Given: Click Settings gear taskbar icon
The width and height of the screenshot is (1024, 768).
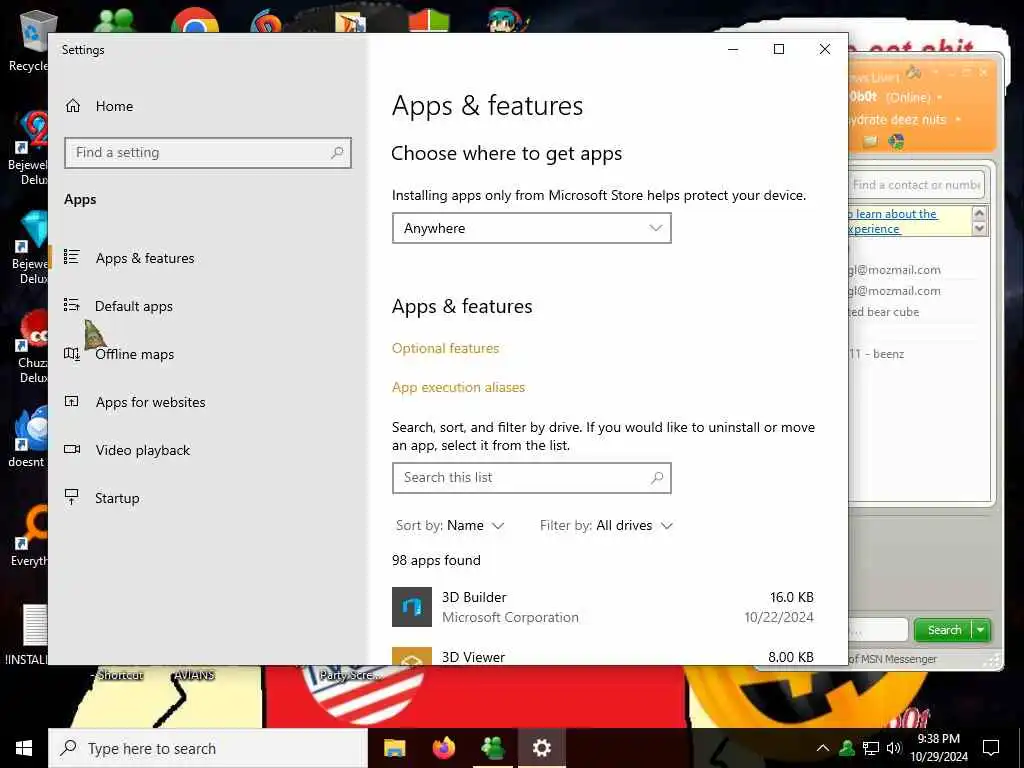Looking at the screenshot, I should point(541,748).
